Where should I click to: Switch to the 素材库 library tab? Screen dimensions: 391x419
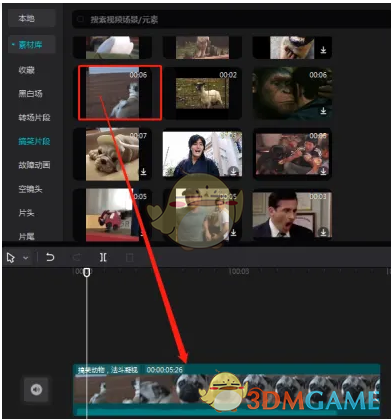coord(31,44)
